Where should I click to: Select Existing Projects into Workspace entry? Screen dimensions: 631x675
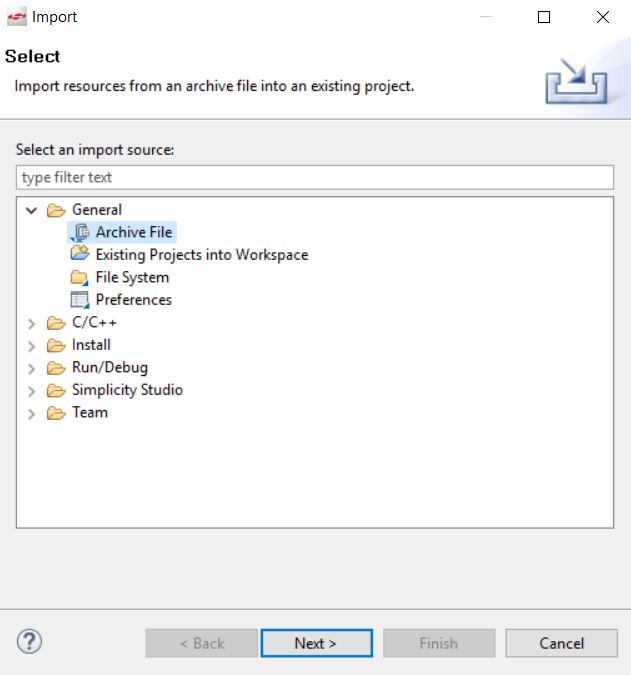pyautogui.click(x=202, y=255)
